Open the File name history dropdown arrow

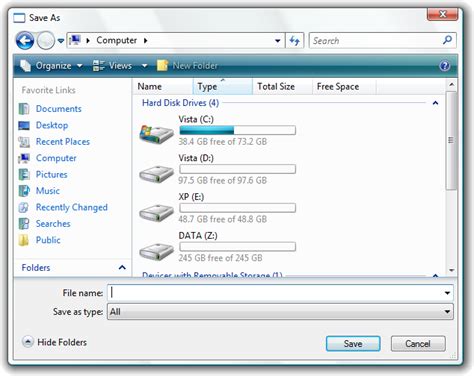coord(447,293)
